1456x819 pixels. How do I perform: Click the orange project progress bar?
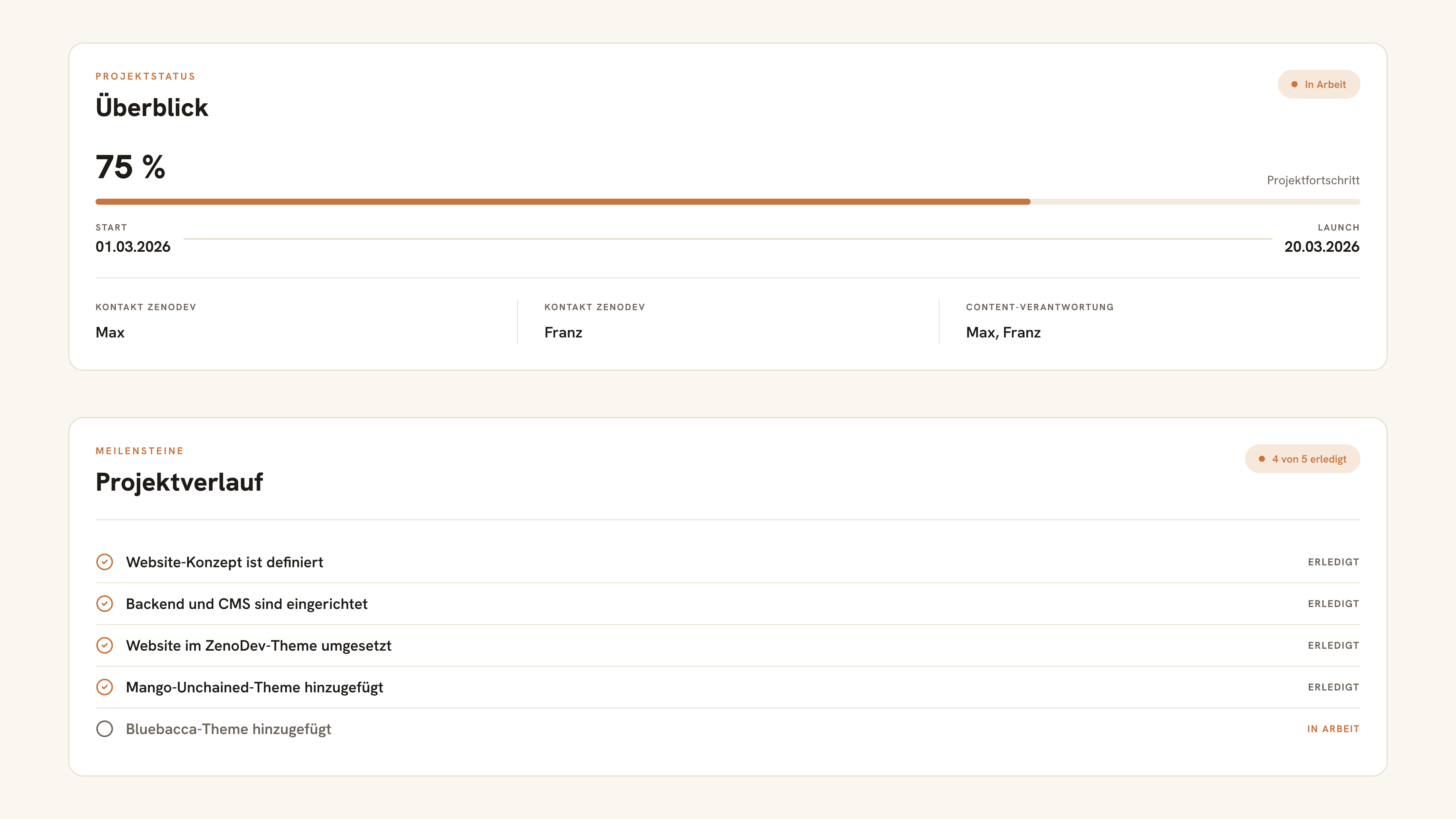[x=563, y=202]
